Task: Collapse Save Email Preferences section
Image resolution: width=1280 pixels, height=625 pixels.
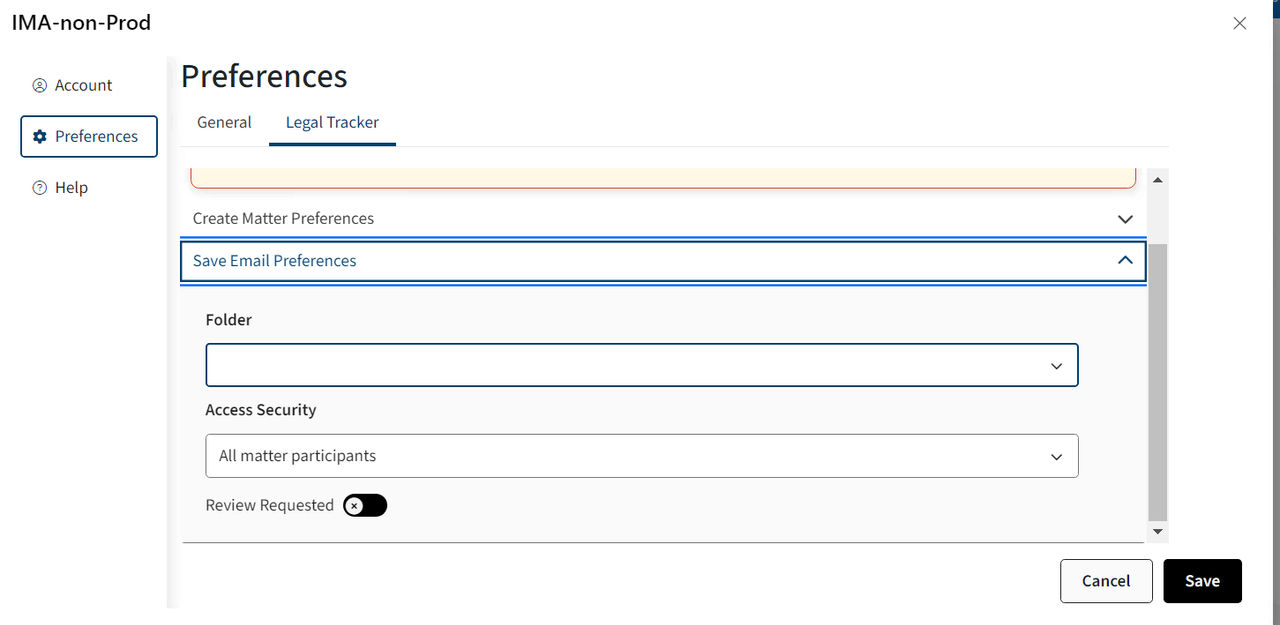Action: coord(663,260)
